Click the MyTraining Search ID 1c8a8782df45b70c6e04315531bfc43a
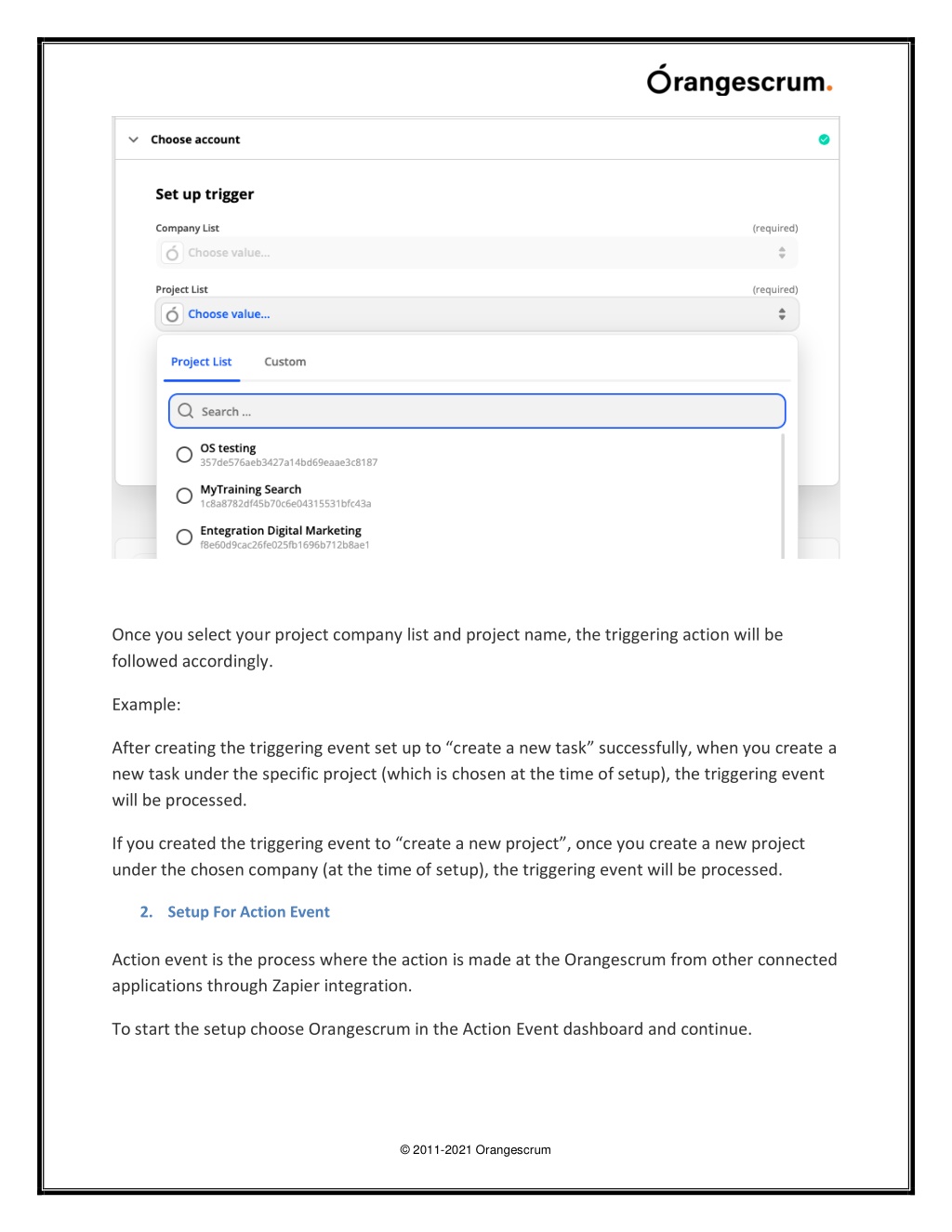 tap(285, 504)
